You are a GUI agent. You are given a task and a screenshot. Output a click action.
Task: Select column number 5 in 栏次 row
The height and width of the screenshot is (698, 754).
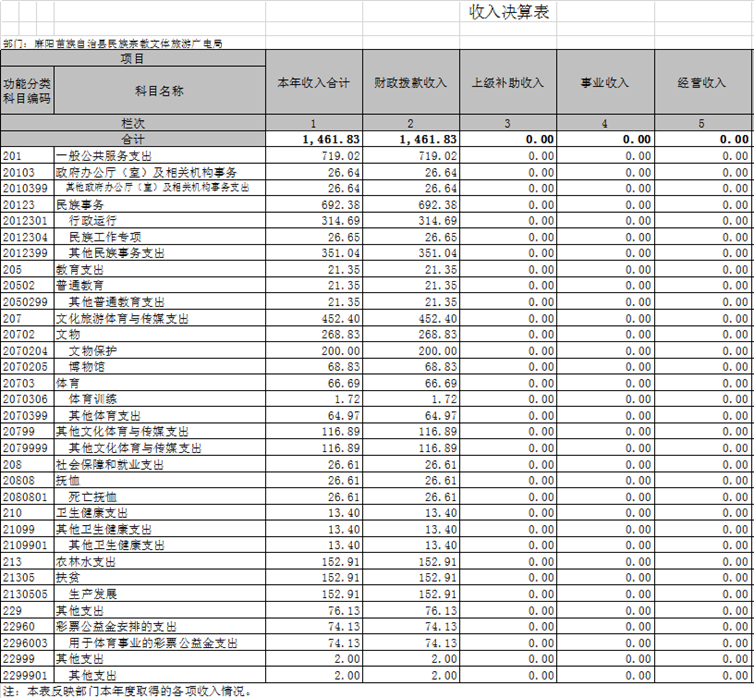pos(702,123)
